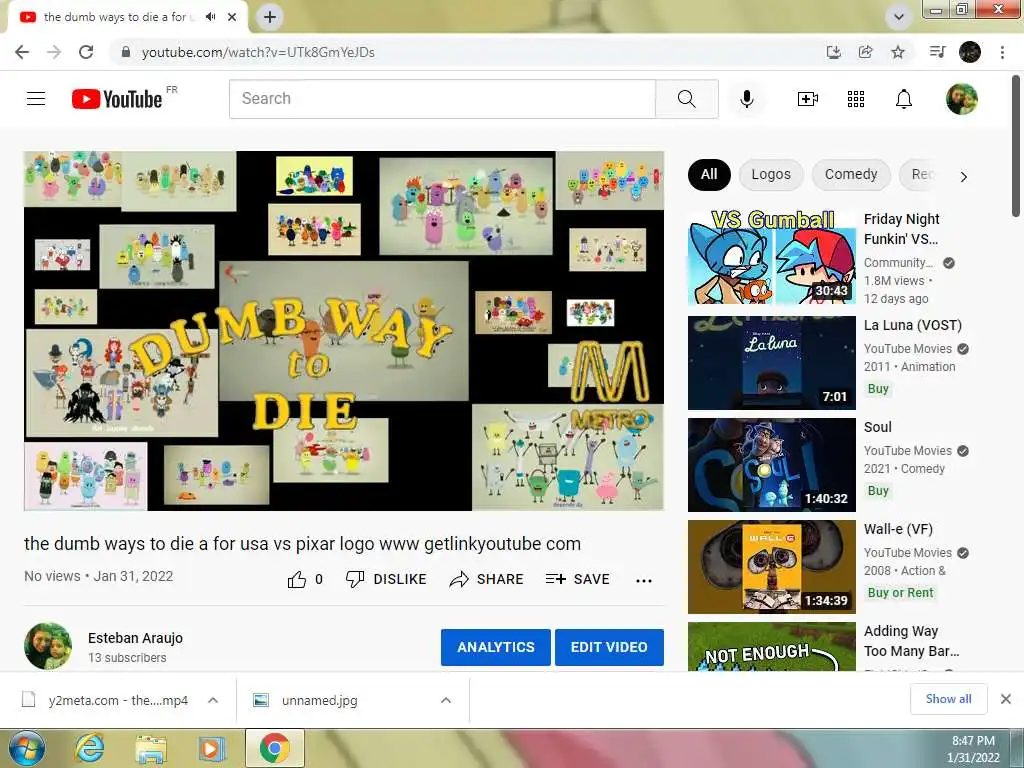Click the main video player
Viewport: 1024px width, 768px height.
pos(344,330)
